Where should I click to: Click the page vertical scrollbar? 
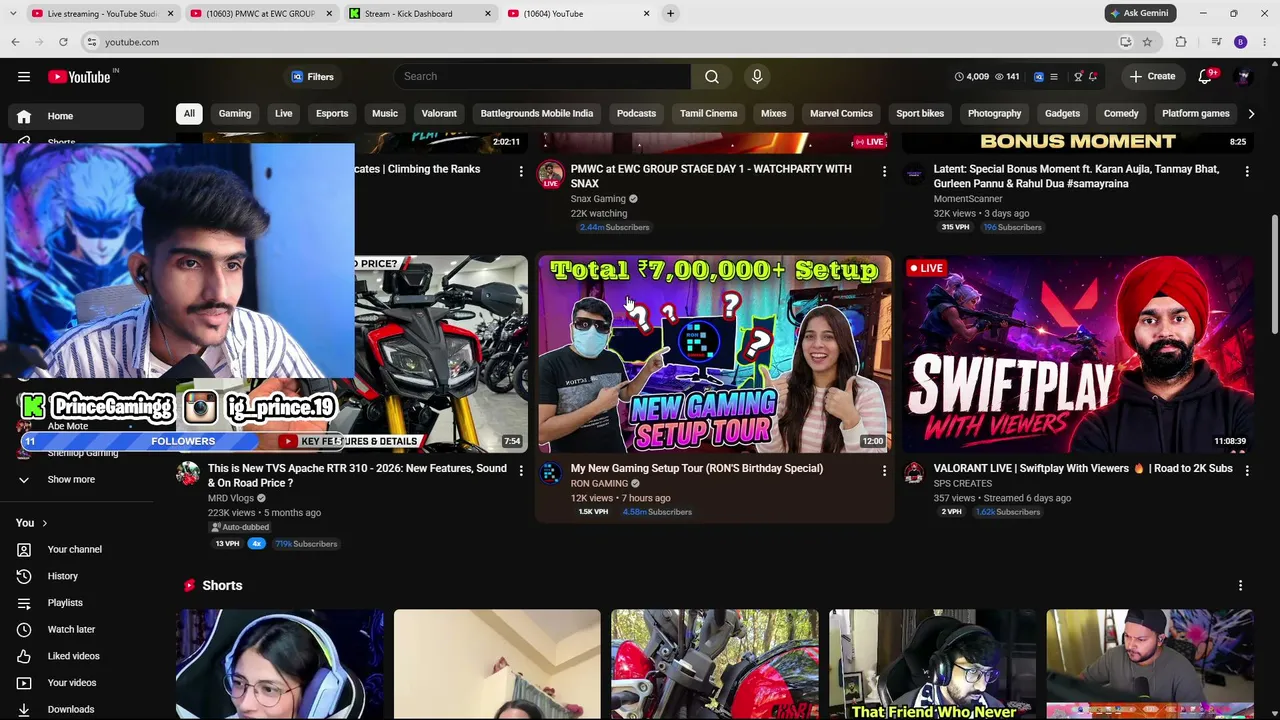1274,275
